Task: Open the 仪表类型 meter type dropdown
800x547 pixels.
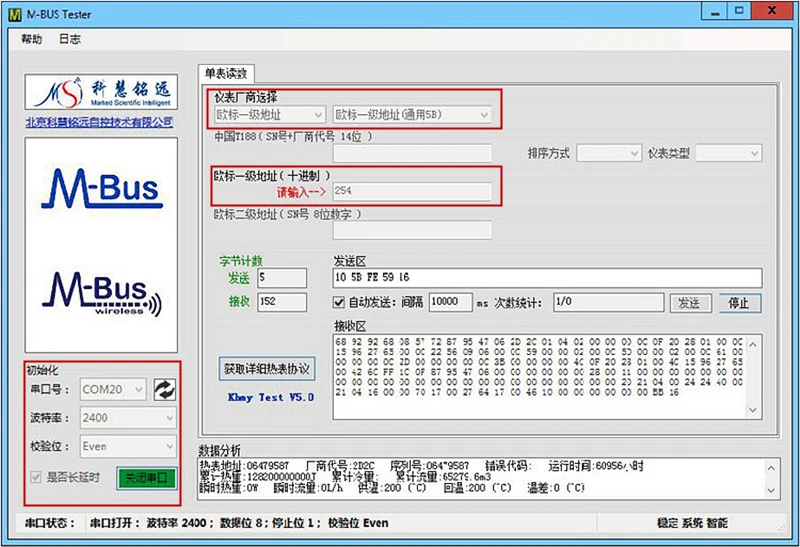Action: click(730, 153)
